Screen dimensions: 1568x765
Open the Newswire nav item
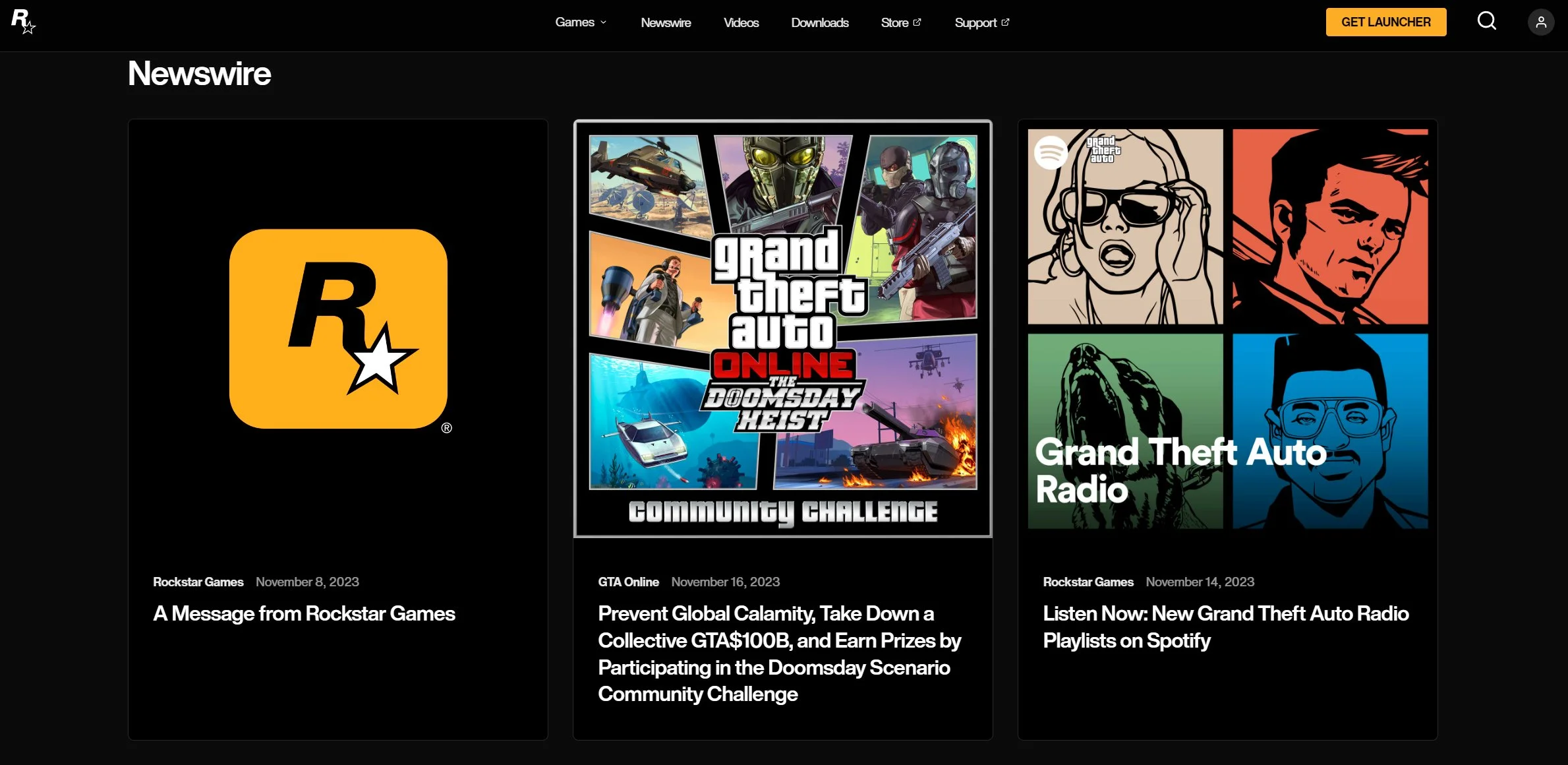pyautogui.click(x=666, y=22)
